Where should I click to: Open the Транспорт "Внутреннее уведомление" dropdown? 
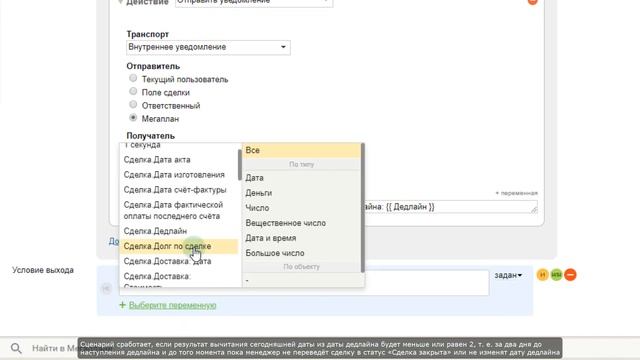[208, 47]
